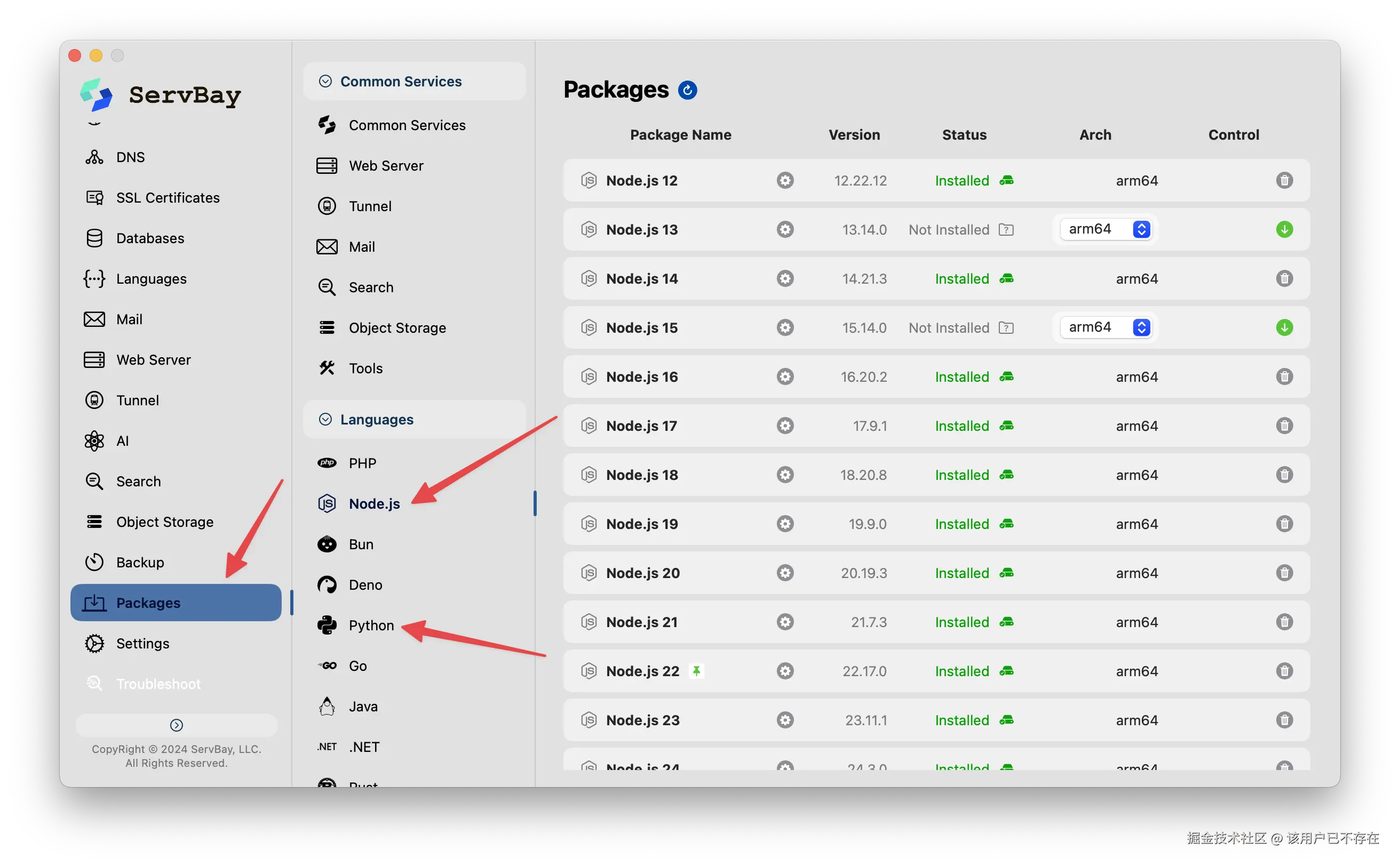Open the Settings sidebar item
Viewport: 1400px width, 866px height.
click(x=142, y=643)
